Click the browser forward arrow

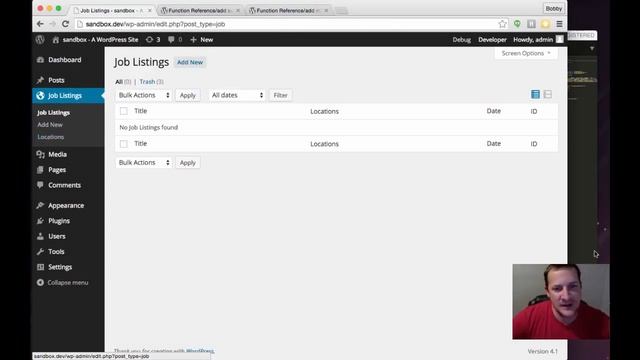(53, 24)
